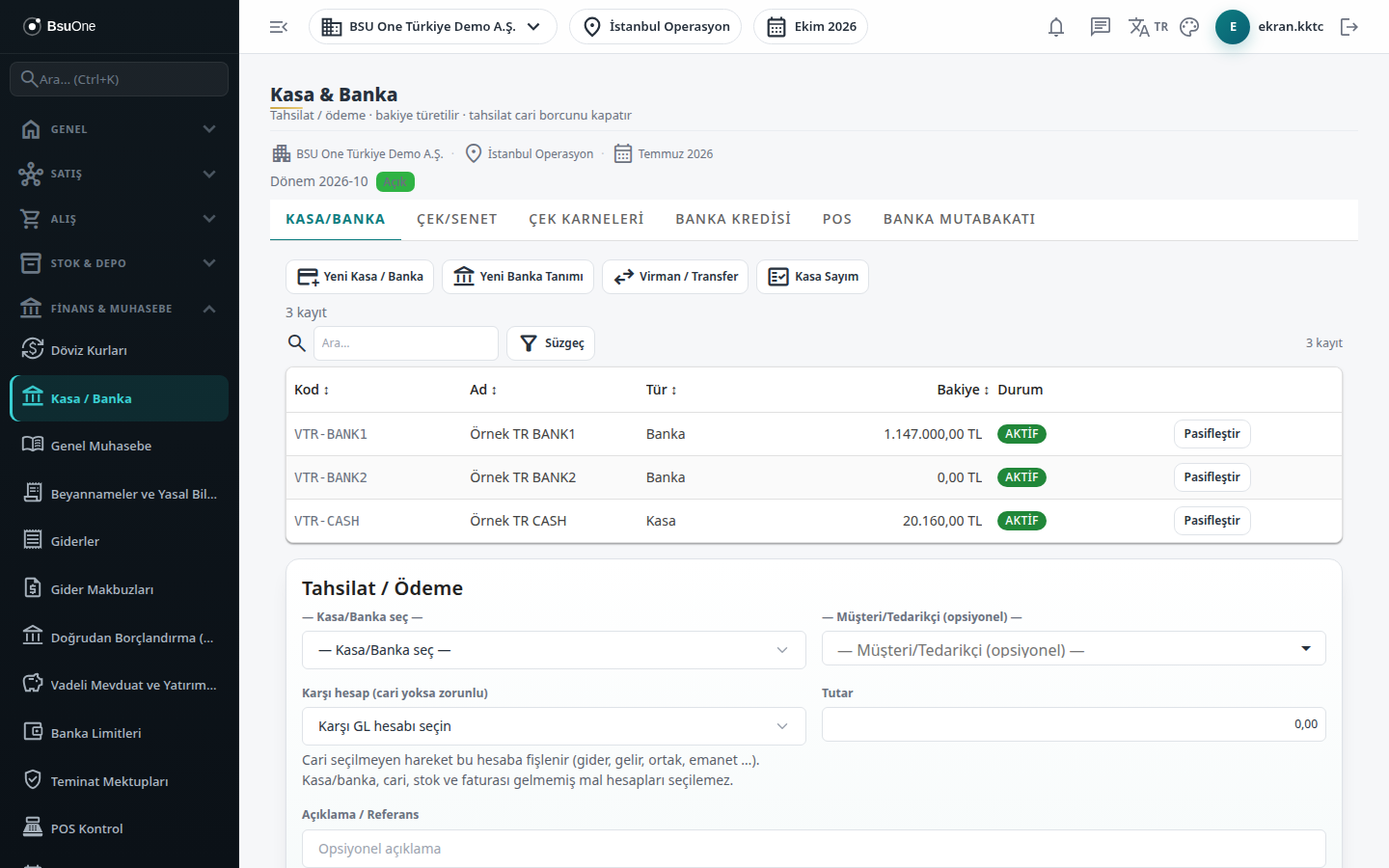Open the messages chat icon
The image size is (1389, 868).
(x=1101, y=27)
